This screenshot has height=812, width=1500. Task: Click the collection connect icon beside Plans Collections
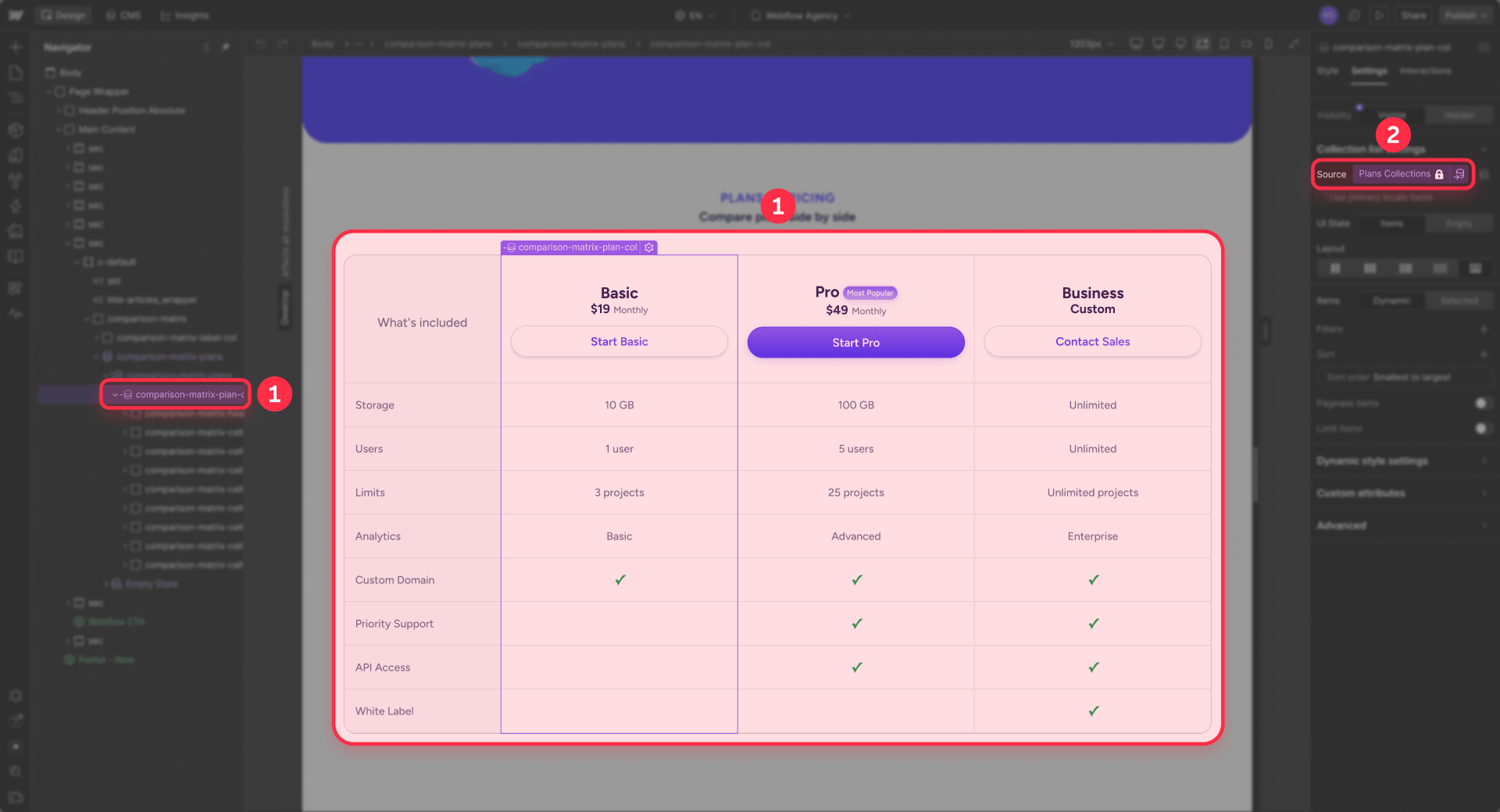point(1459,174)
